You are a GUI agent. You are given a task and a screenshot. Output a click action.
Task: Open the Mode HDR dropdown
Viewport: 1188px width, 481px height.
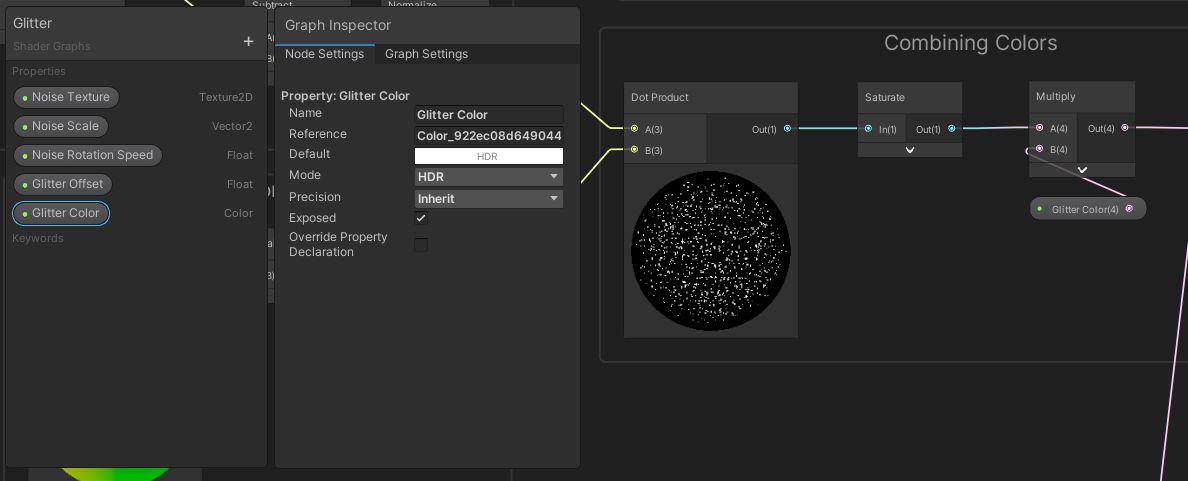[x=488, y=177]
